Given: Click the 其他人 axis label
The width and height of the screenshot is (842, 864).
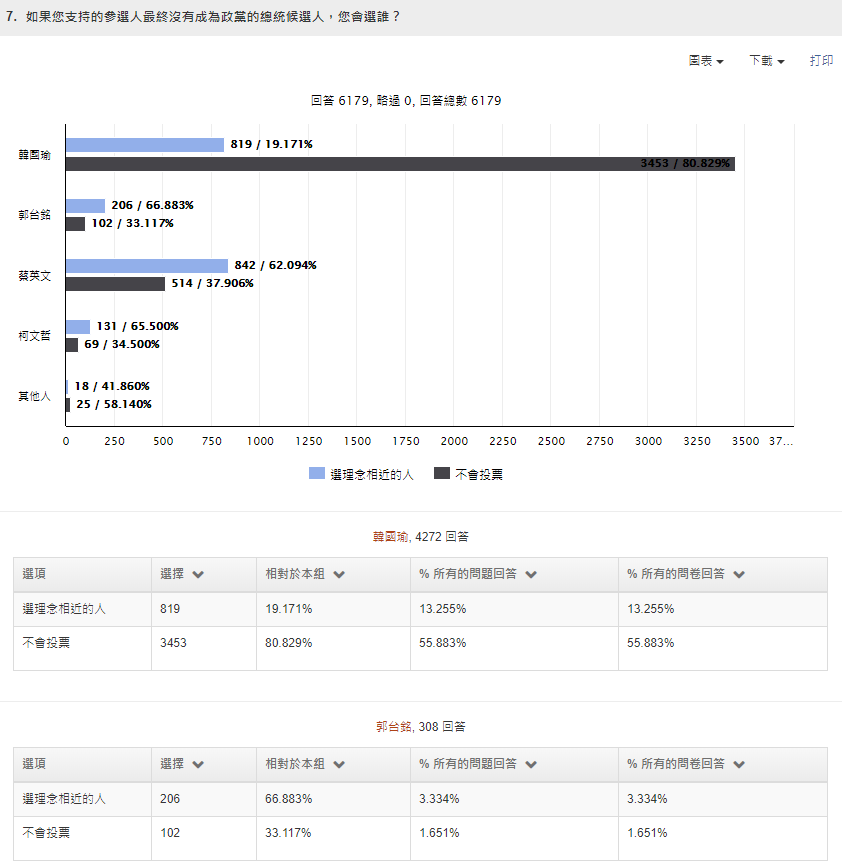Looking at the screenshot, I should [x=34, y=396].
